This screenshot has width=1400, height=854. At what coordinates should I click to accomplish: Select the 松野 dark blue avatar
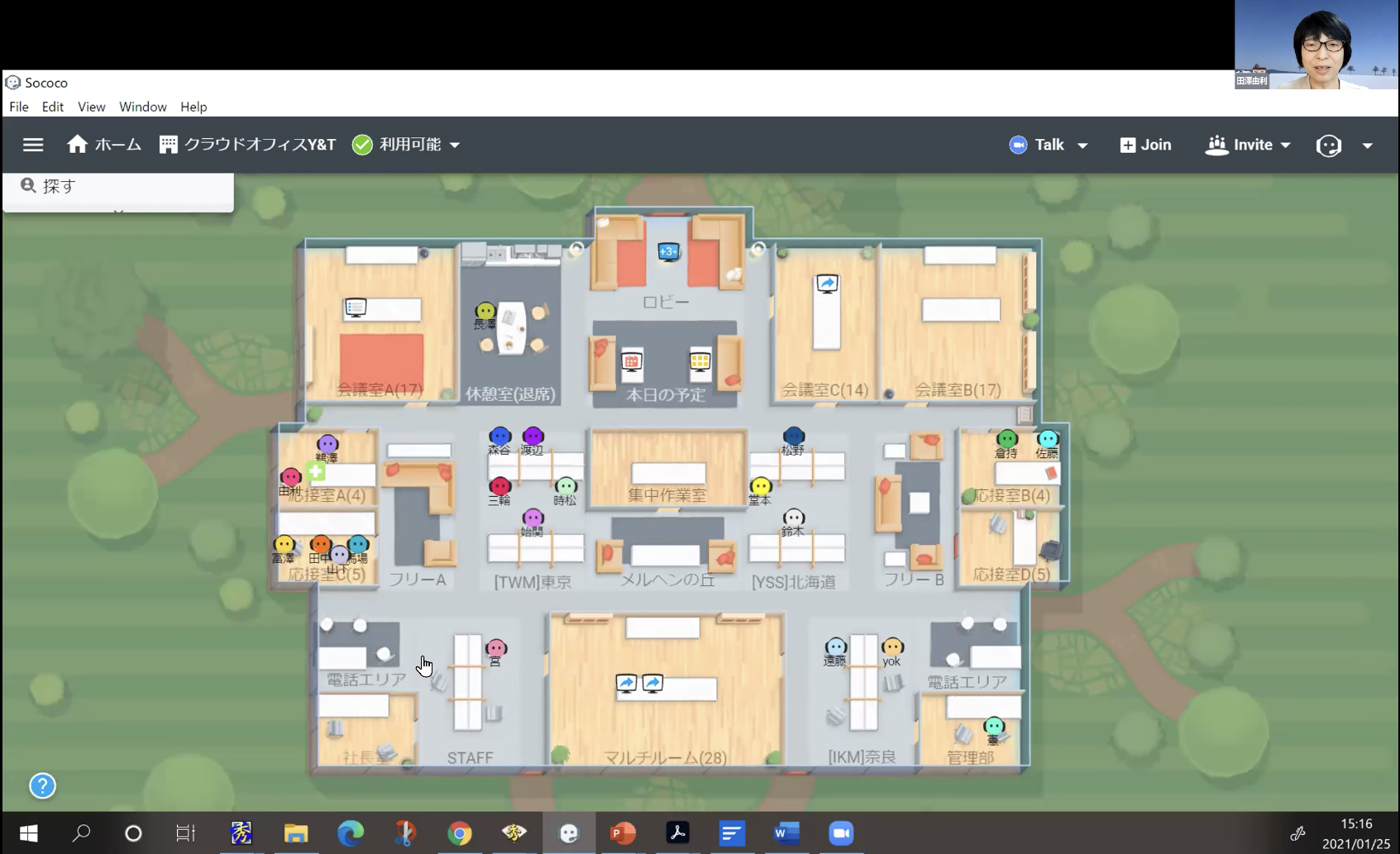click(793, 436)
